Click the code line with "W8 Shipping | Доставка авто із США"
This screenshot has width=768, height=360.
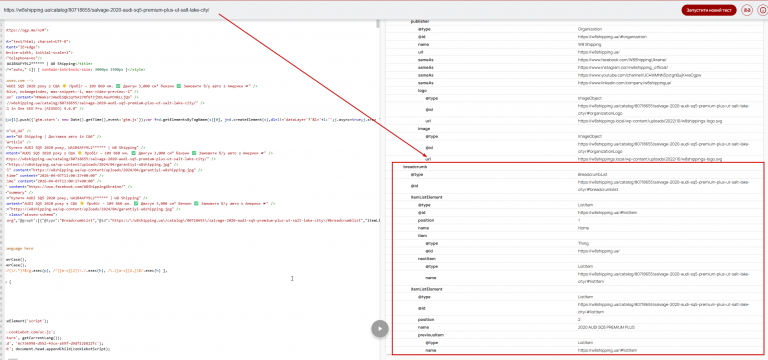pos(53,137)
